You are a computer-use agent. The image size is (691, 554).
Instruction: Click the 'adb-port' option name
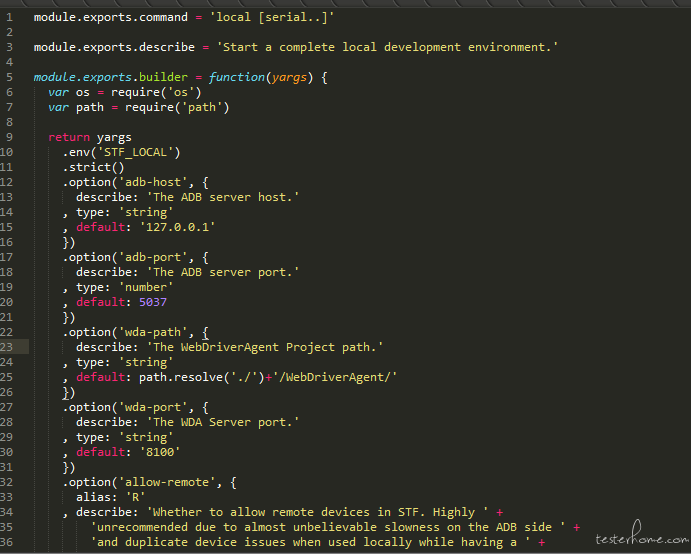coord(153,257)
